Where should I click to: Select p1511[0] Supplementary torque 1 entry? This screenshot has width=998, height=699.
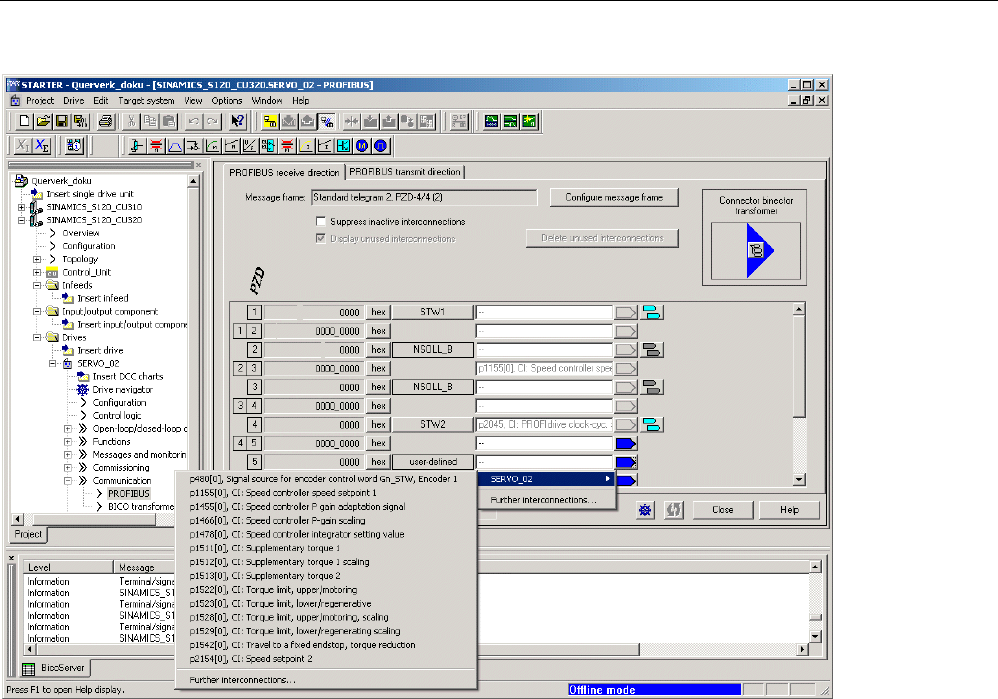click(265, 548)
